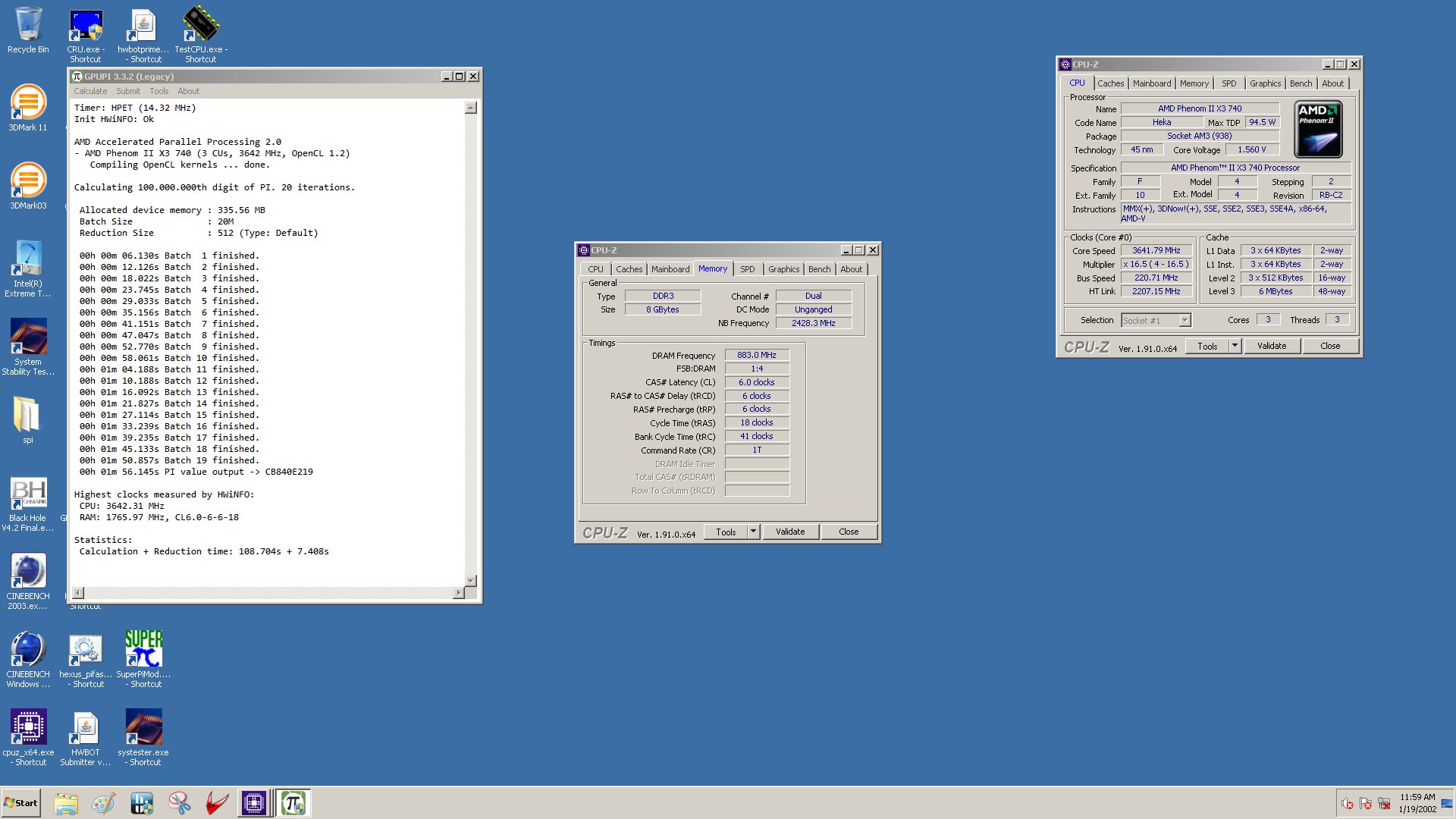1456x819 pixels.
Task: Expand Tools dropdown arrow in CPU-Z processor window
Action: click(1235, 347)
